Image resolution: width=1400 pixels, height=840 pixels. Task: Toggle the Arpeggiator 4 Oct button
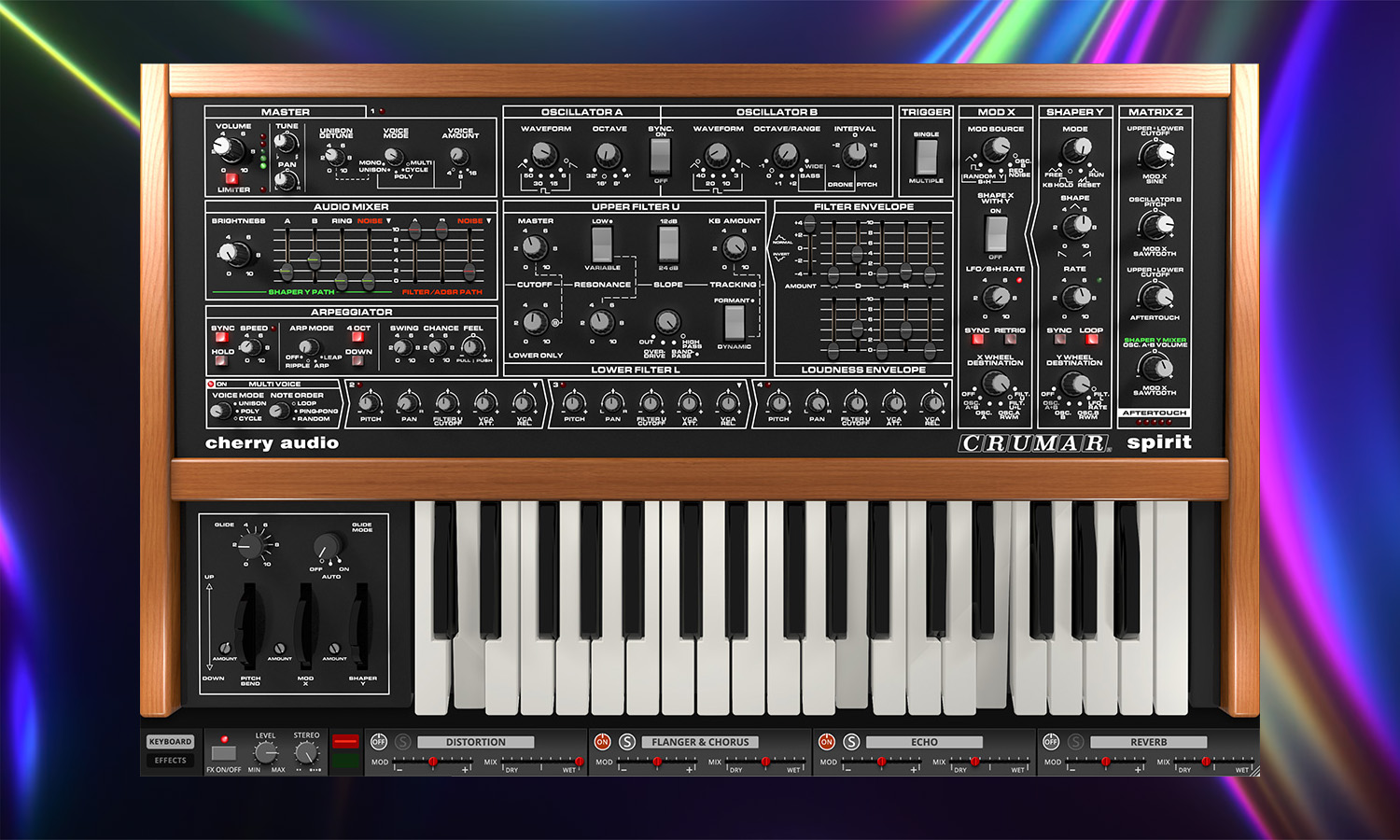tap(358, 339)
